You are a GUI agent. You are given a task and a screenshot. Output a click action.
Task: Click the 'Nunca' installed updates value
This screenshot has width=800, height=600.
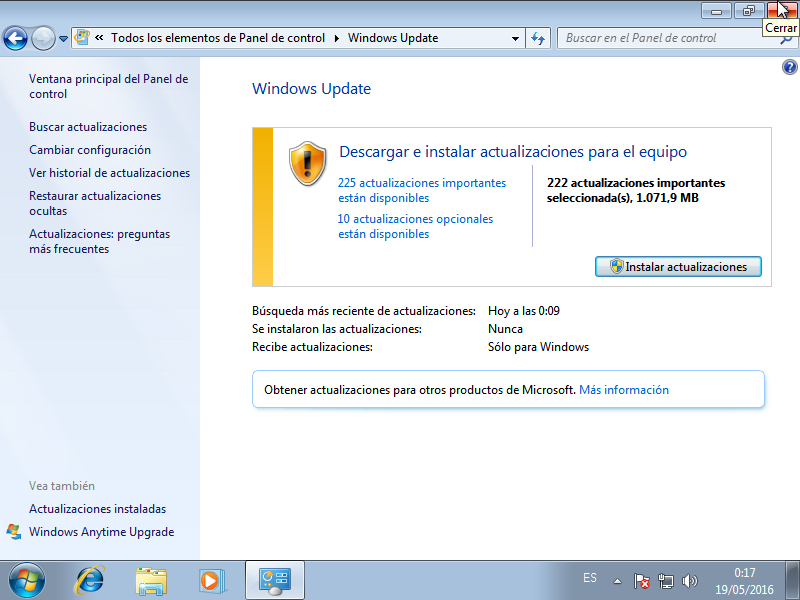(505, 329)
